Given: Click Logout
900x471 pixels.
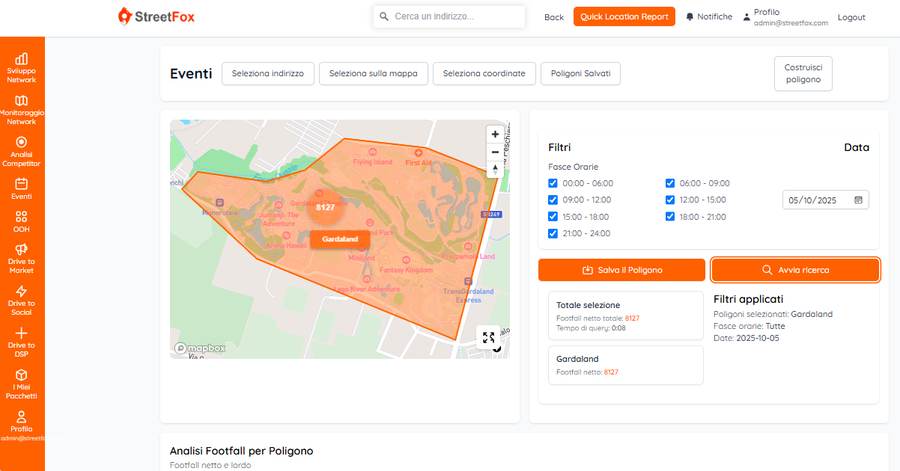Looking at the screenshot, I should [x=851, y=17].
